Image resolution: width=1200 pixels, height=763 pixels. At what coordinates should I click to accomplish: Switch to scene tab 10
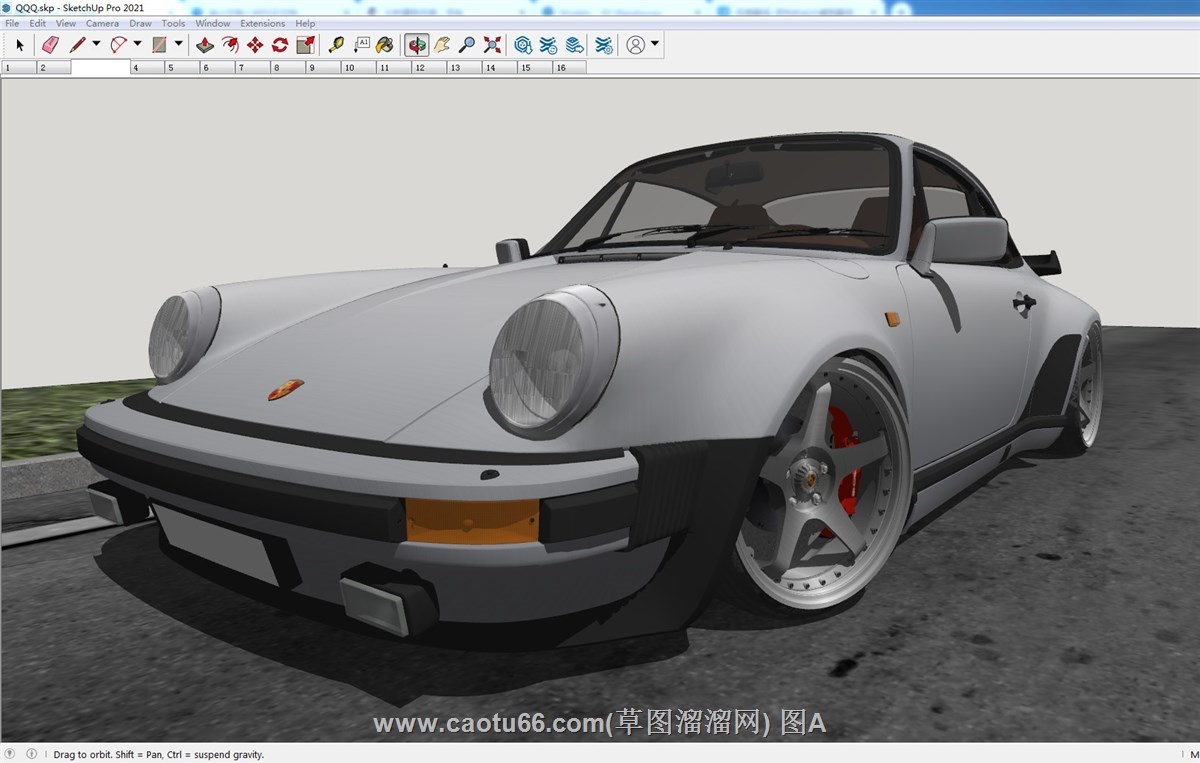coord(357,68)
